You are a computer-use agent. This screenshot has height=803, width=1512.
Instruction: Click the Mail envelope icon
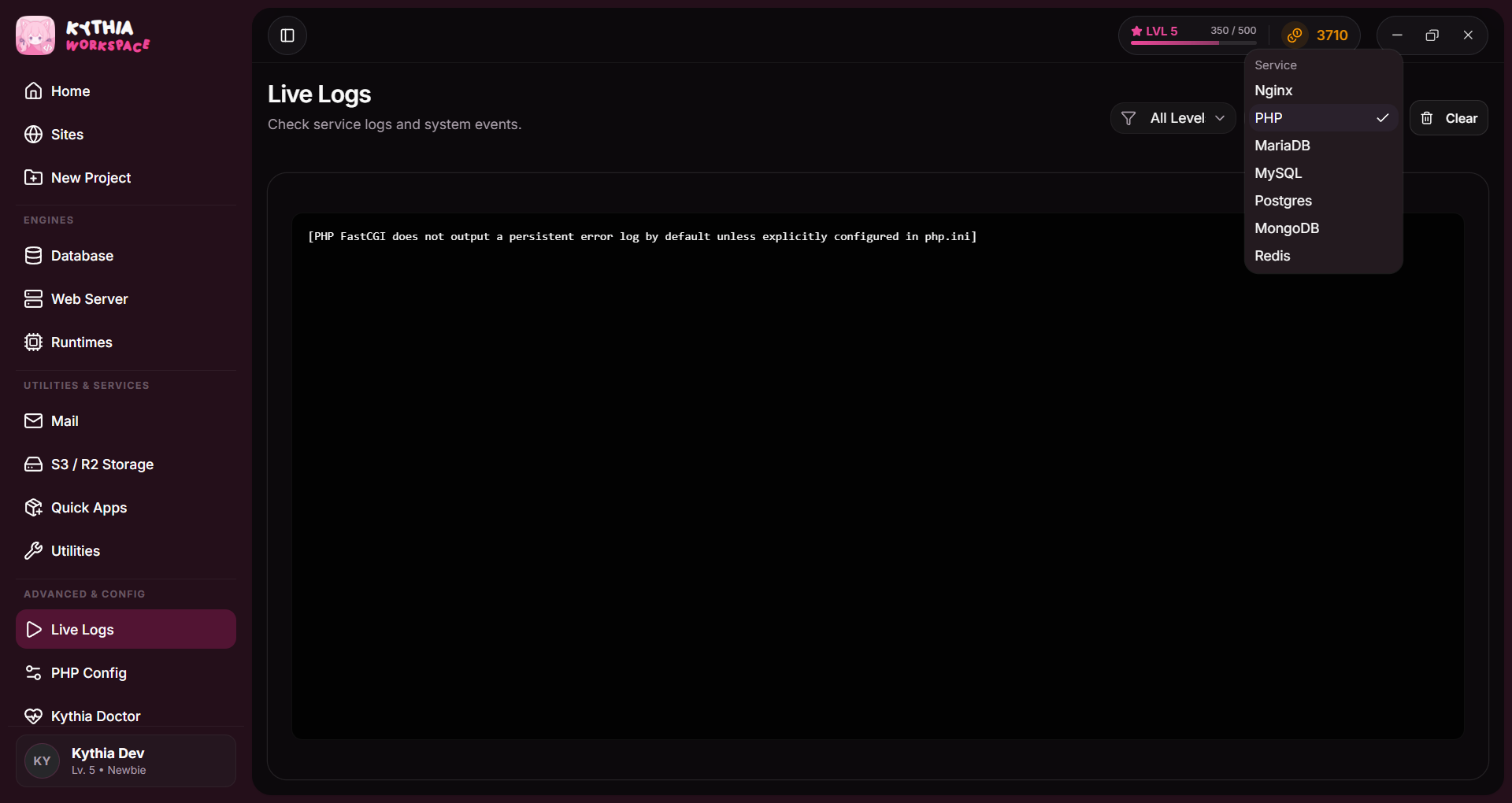click(x=33, y=420)
